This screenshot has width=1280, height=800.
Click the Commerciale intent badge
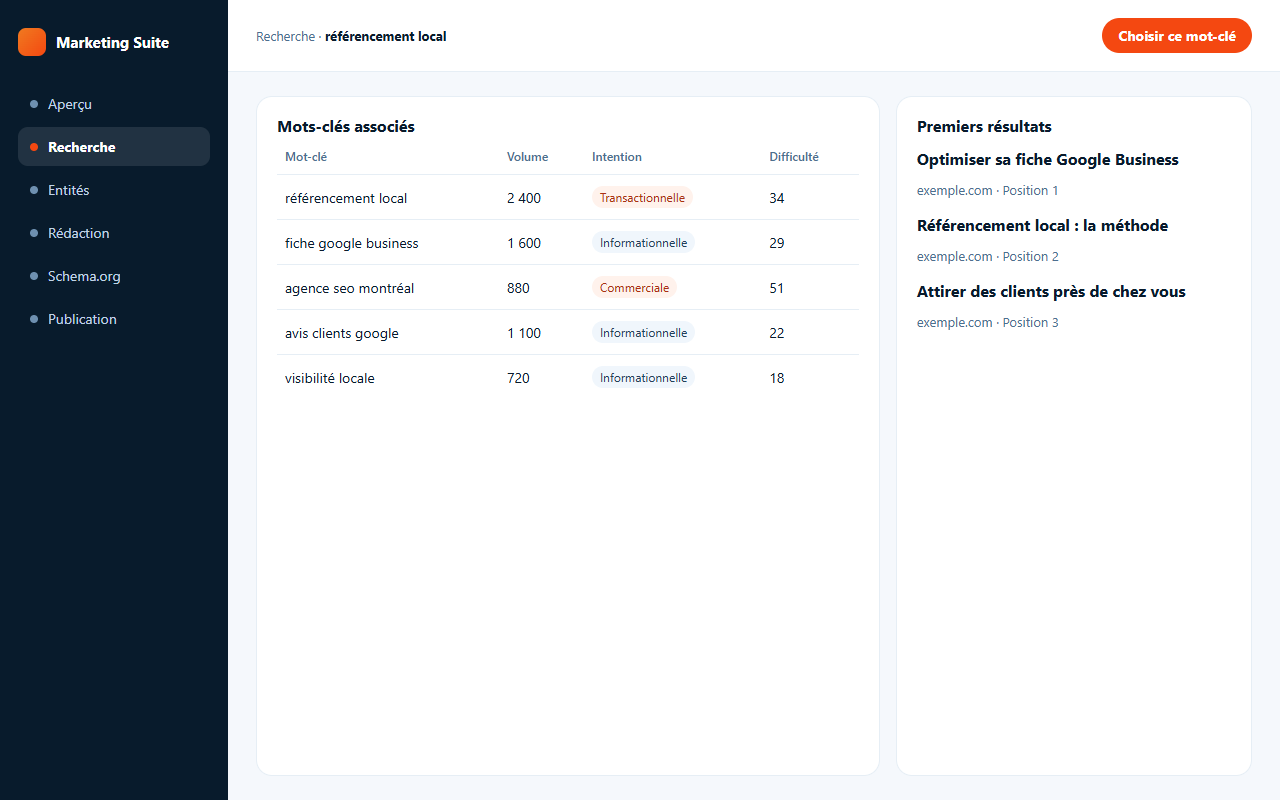point(634,288)
